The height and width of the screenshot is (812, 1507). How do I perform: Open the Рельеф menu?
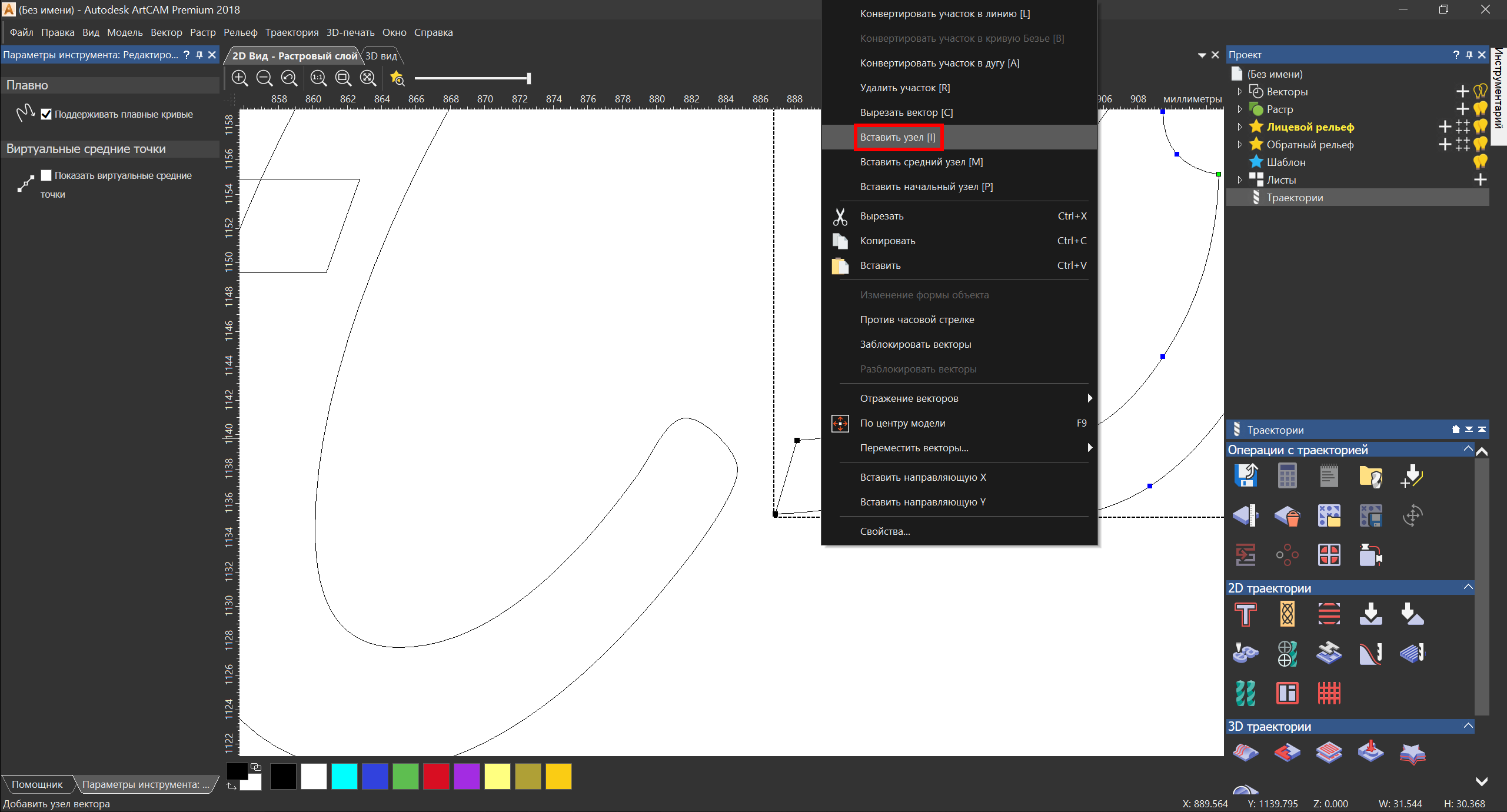pos(240,32)
